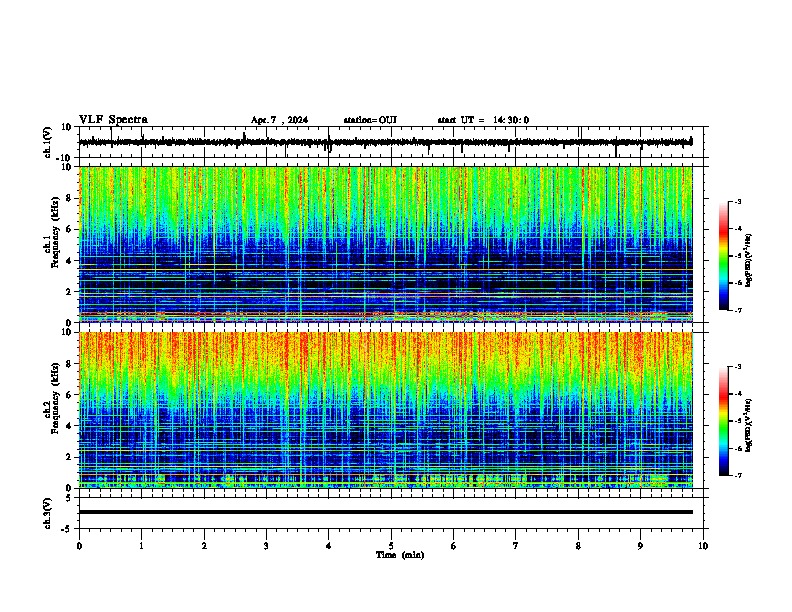Image resolution: width=792 pixels, height=612 pixels.
Task: Select the ch.1 colorbar "log(PSD)(V²/Hz)" label
Action: click(x=749, y=261)
